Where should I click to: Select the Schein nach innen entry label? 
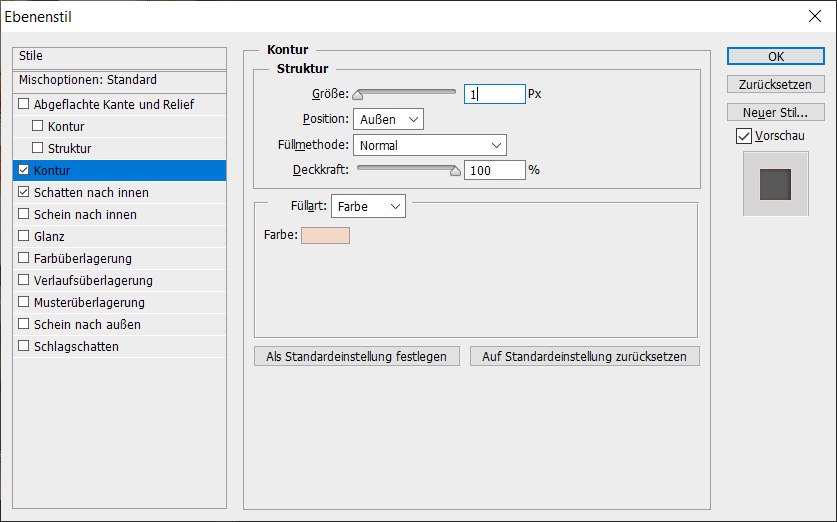pos(85,215)
